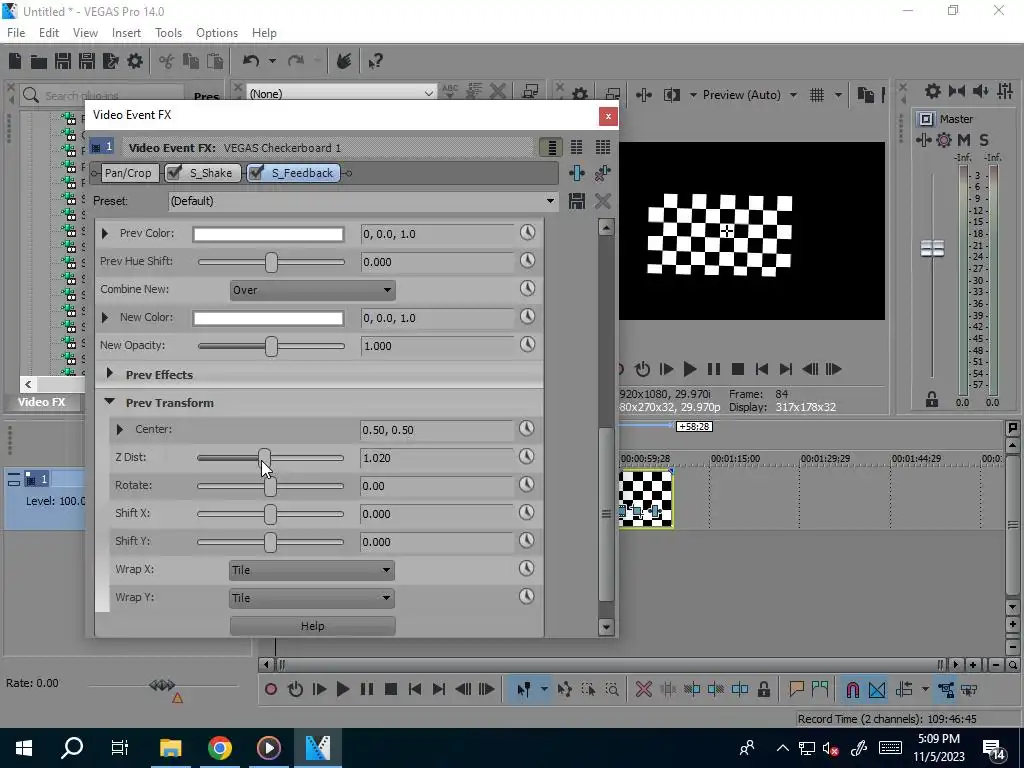Expand the Prev Color parameter
The width and height of the screenshot is (1024, 768).
[x=104, y=233]
